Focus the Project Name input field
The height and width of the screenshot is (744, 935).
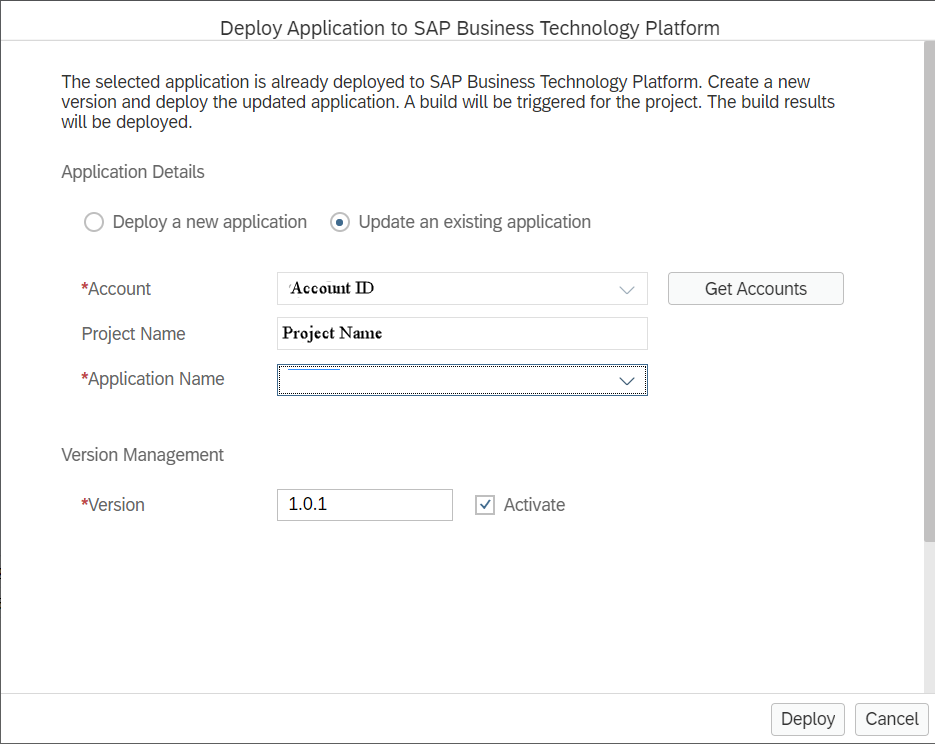[x=462, y=333]
